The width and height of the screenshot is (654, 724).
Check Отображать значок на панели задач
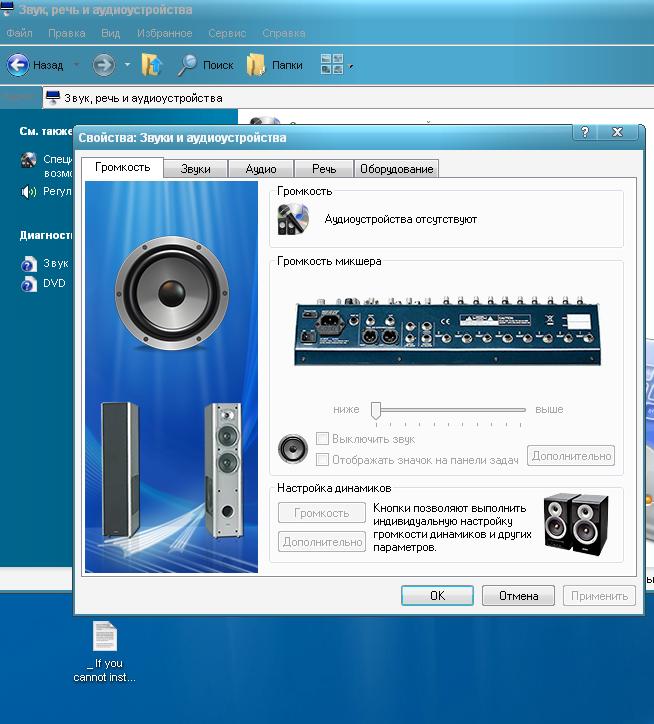pos(323,459)
